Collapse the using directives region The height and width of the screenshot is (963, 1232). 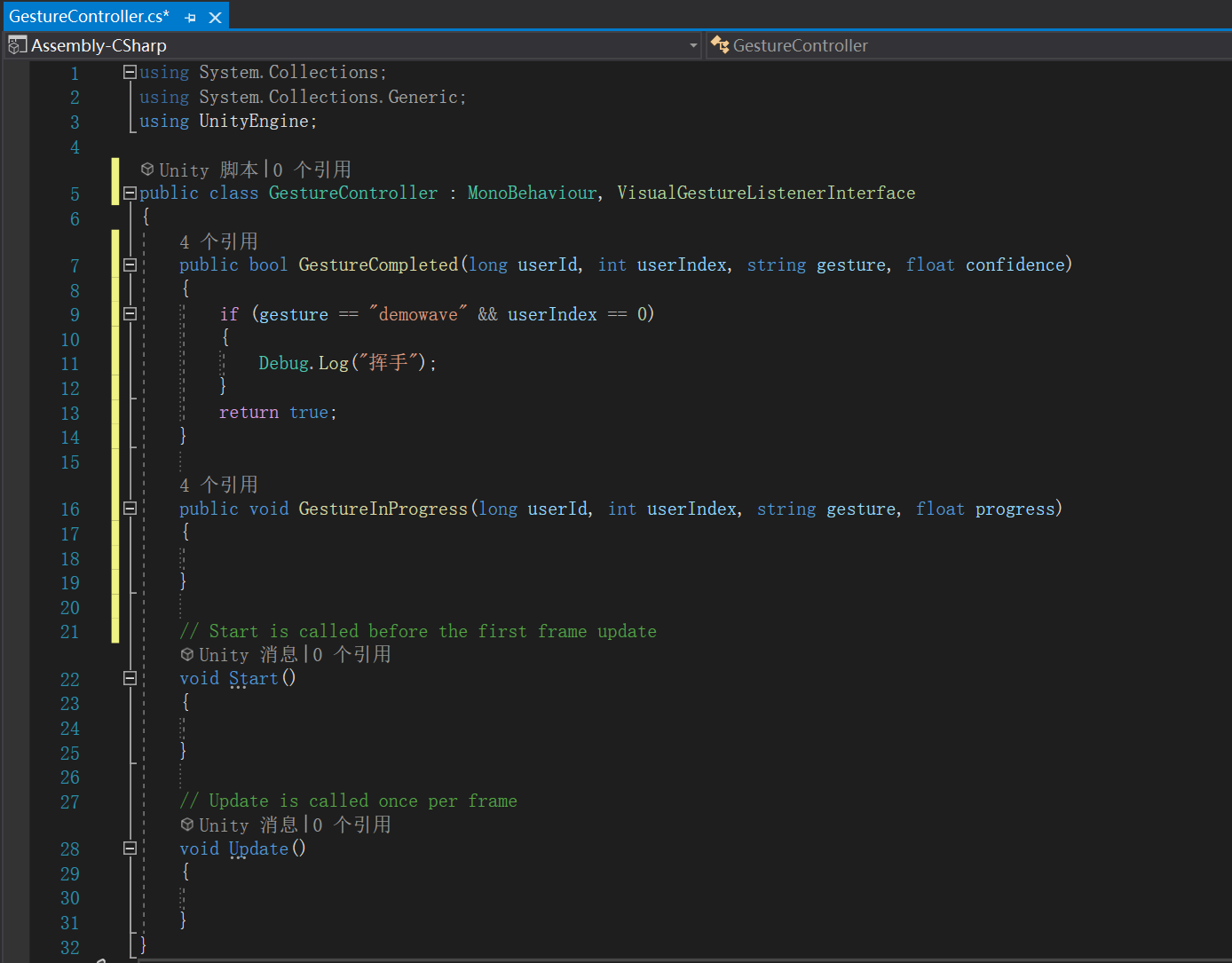pyautogui.click(x=129, y=72)
